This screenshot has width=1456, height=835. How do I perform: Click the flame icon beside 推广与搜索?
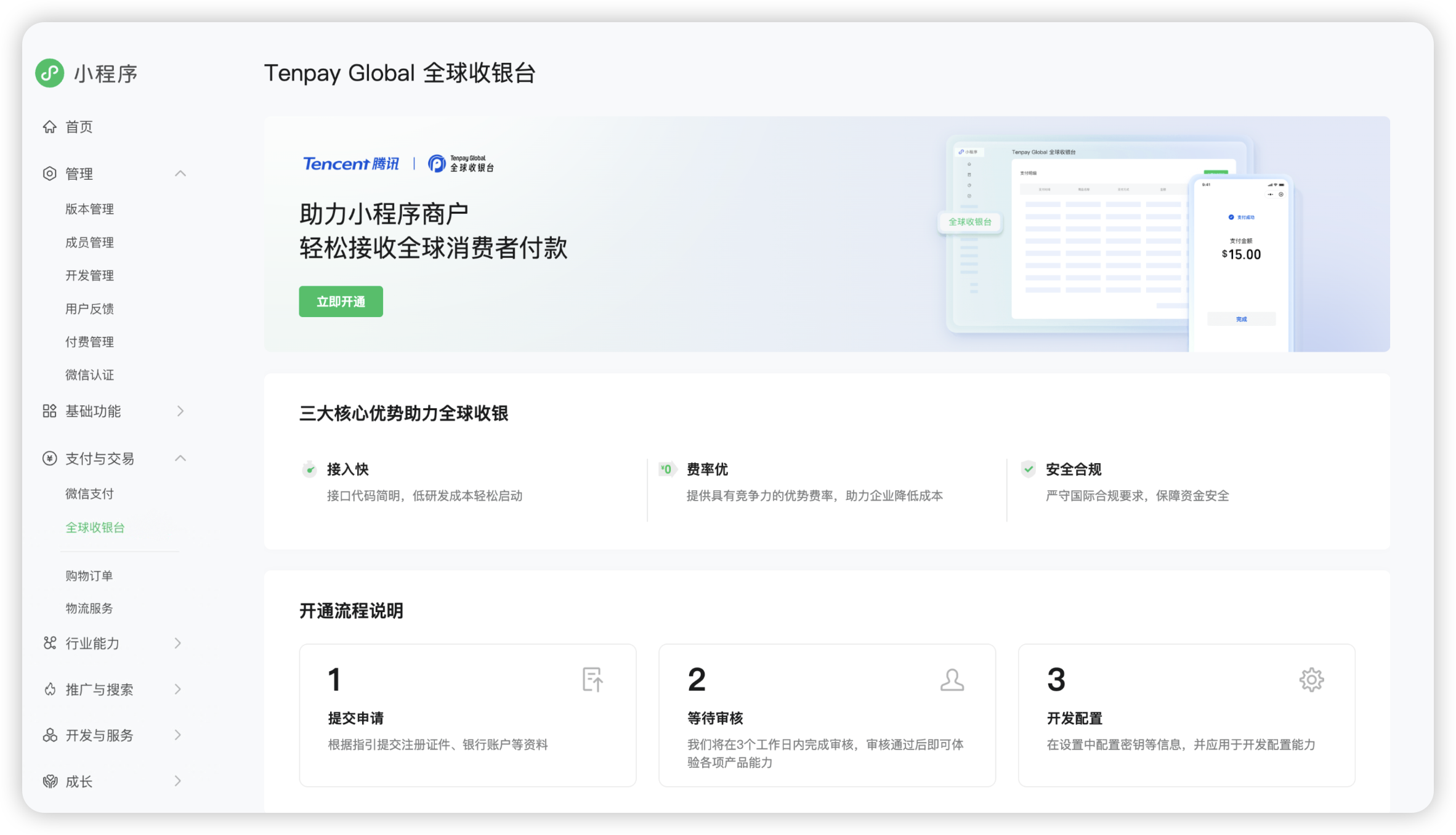pyautogui.click(x=49, y=689)
